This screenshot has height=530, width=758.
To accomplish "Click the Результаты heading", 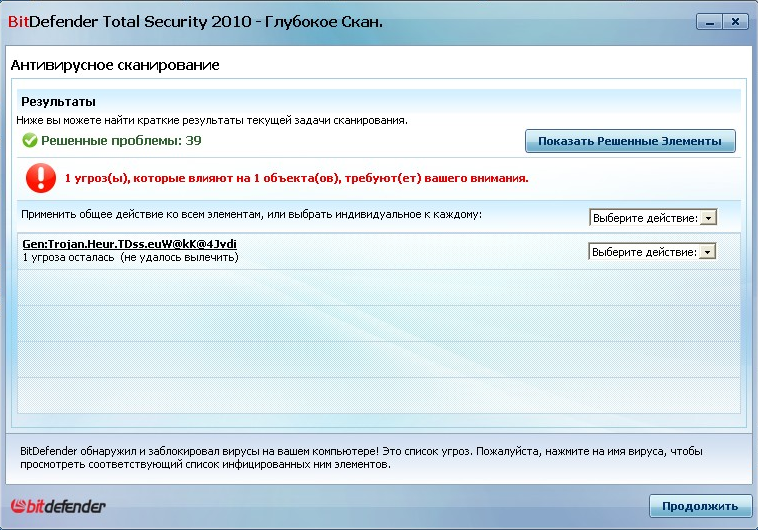I will (58, 102).
